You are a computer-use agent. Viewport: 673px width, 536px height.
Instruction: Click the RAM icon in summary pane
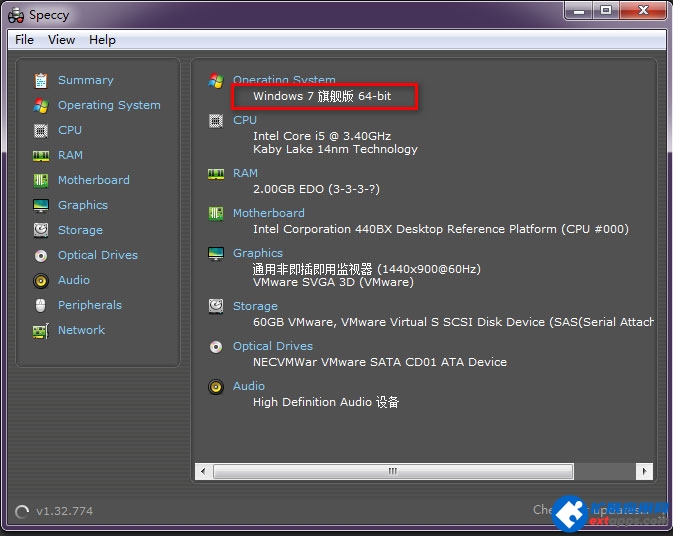pyautogui.click(x=216, y=173)
